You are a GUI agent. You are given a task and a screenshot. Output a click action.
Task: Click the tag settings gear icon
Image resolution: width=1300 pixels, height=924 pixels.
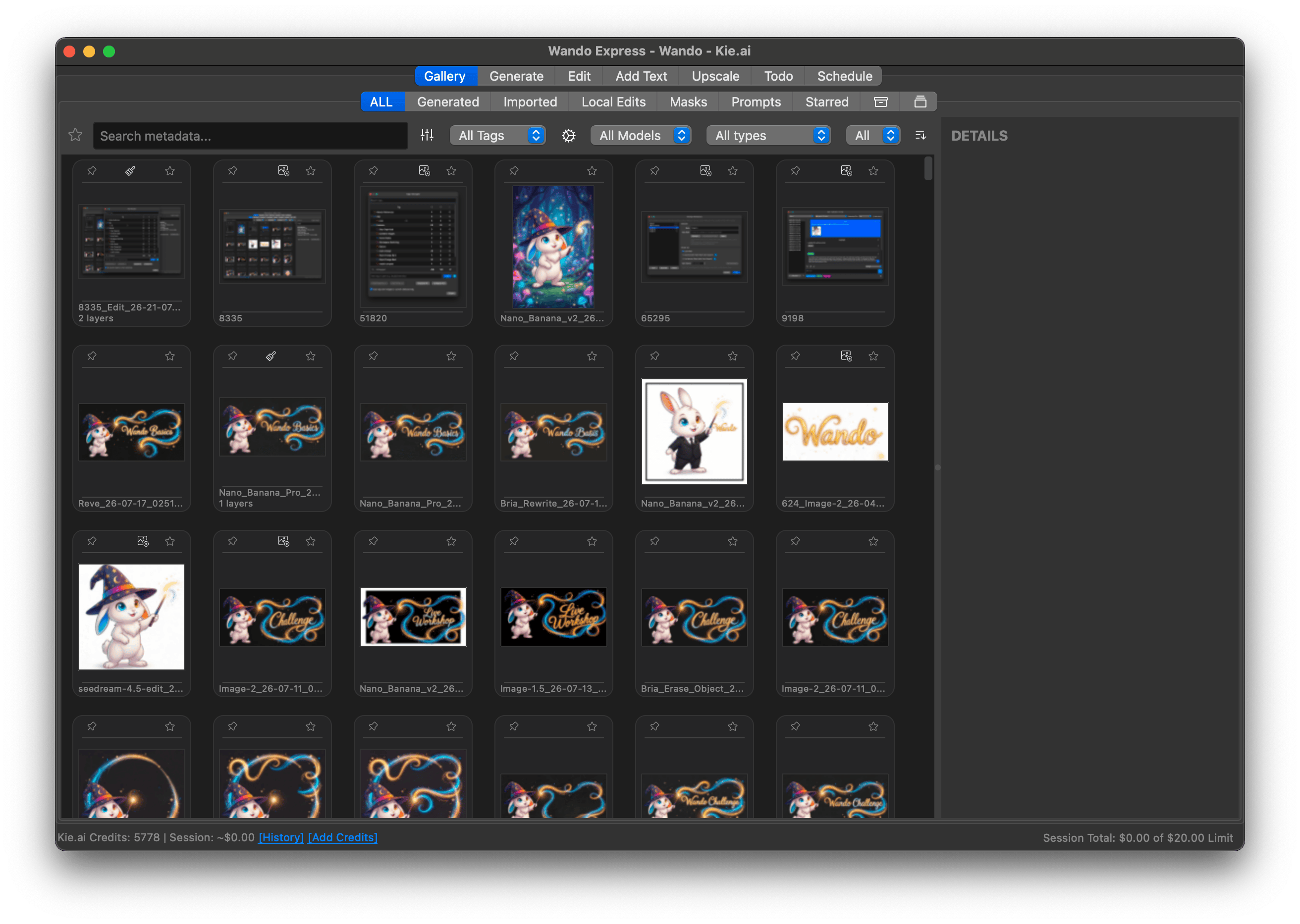tap(568, 135)
